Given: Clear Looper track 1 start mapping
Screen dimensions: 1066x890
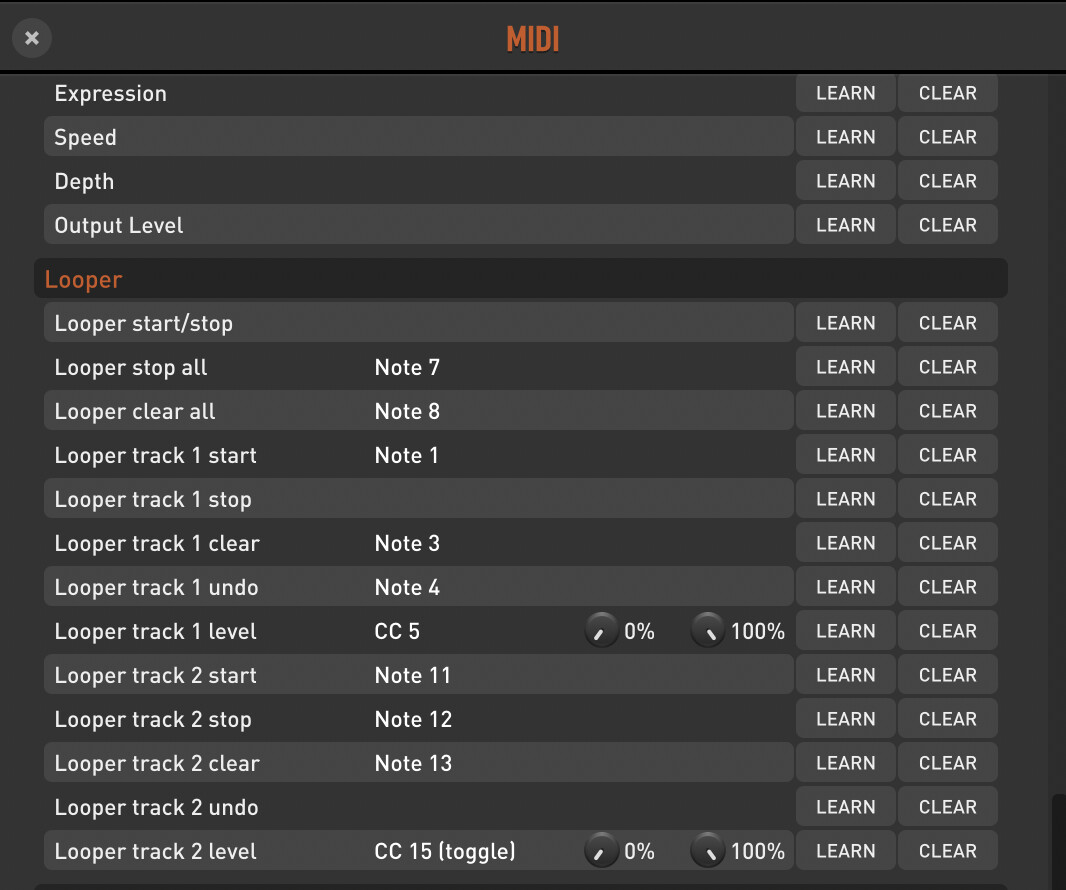Looking at the screenshot, I should point(948,455).
